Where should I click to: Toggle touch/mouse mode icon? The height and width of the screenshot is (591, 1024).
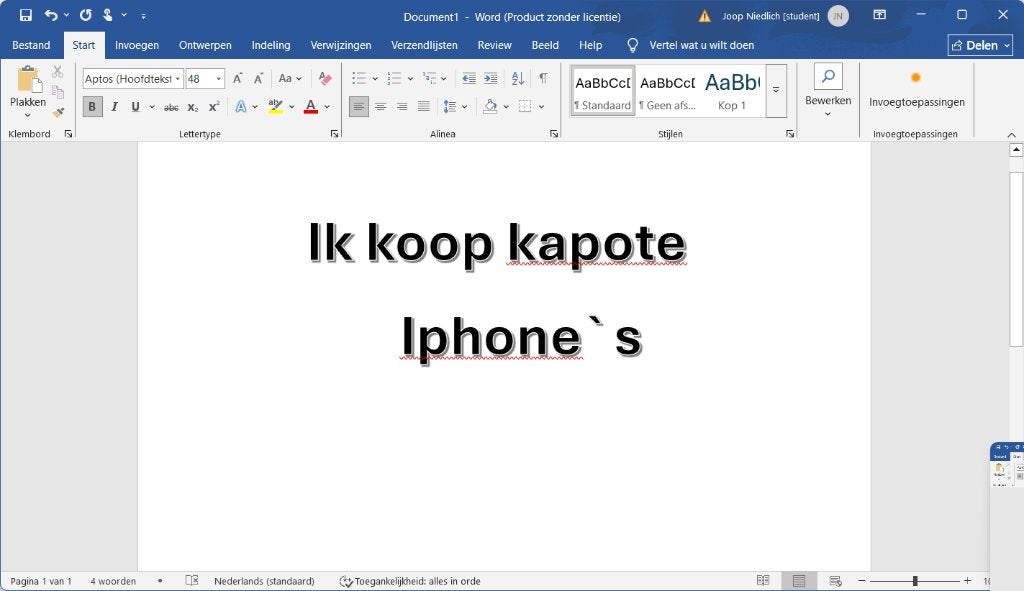pyautogui.click(x=108, y=15)
